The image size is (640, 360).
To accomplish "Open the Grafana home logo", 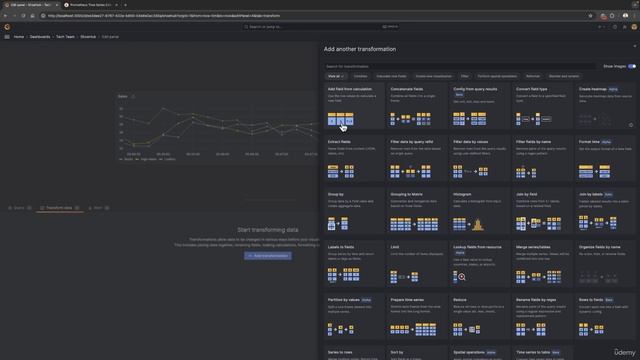I will pyautogui.click(x=7, y=27).
